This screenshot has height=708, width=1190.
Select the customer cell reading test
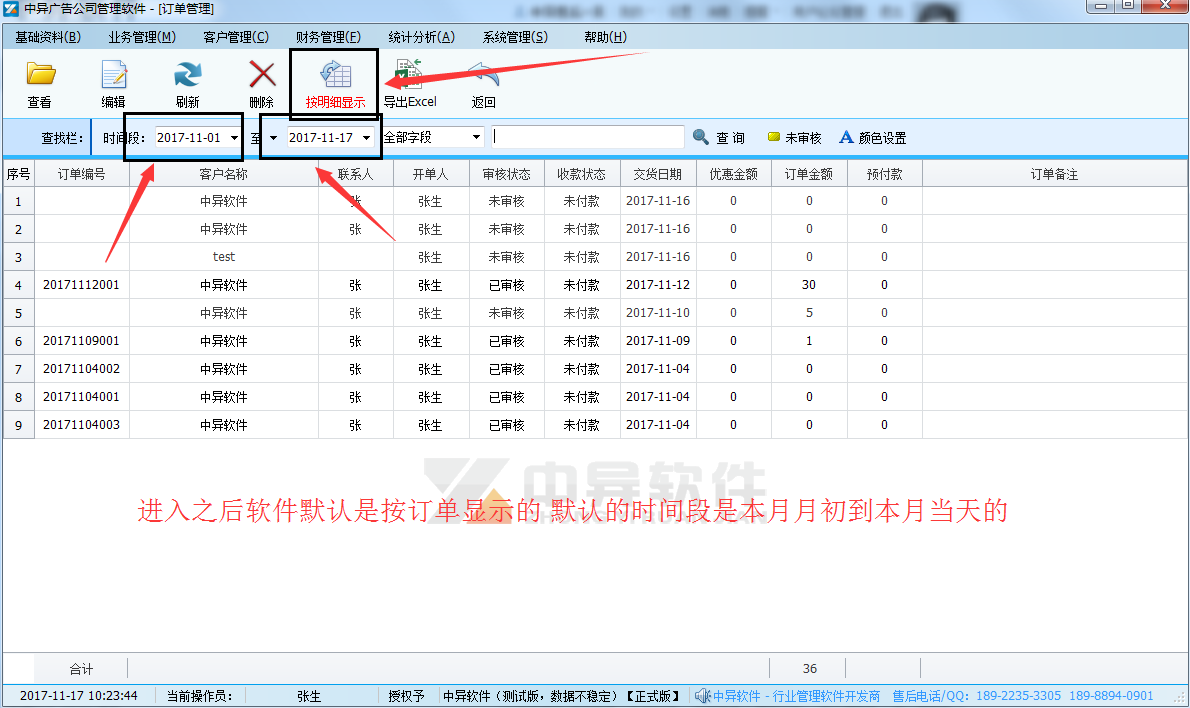[x=223, y=256]
